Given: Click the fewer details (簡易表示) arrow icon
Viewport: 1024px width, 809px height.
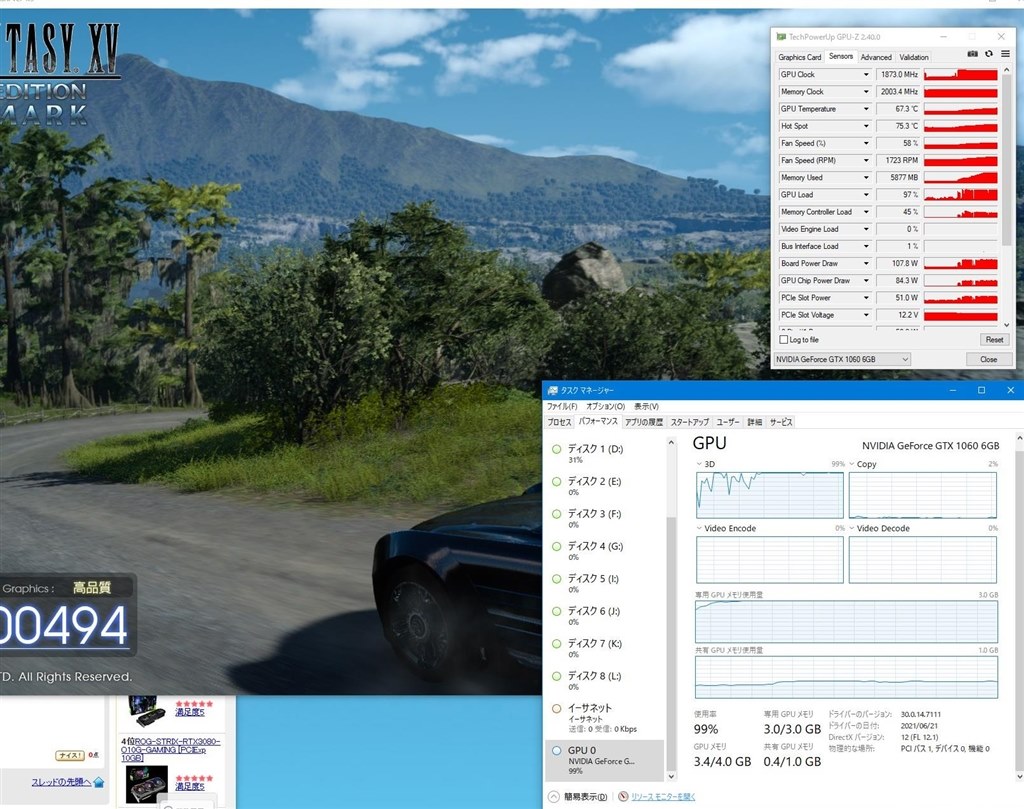Looking at the screenshot, I should point(553,797).
